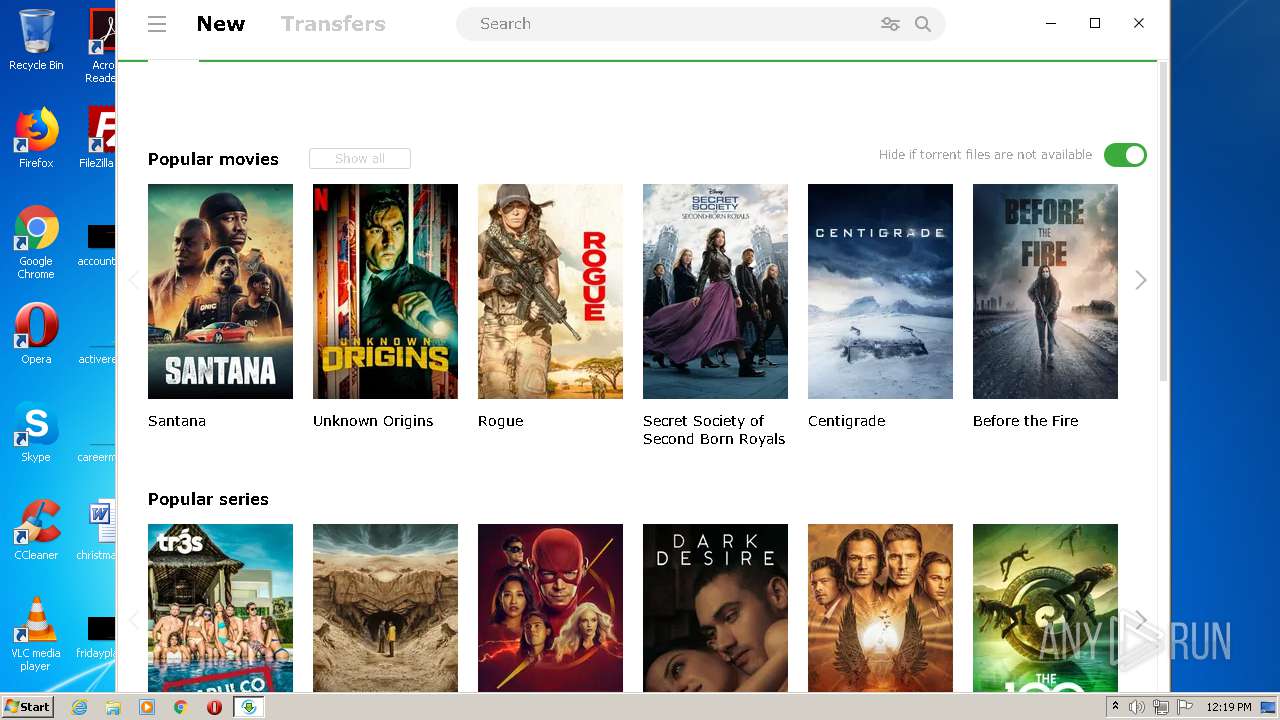Switch to the New tab
The width and height of the screenshot is (1280, 720).
(x=221, y=24)
